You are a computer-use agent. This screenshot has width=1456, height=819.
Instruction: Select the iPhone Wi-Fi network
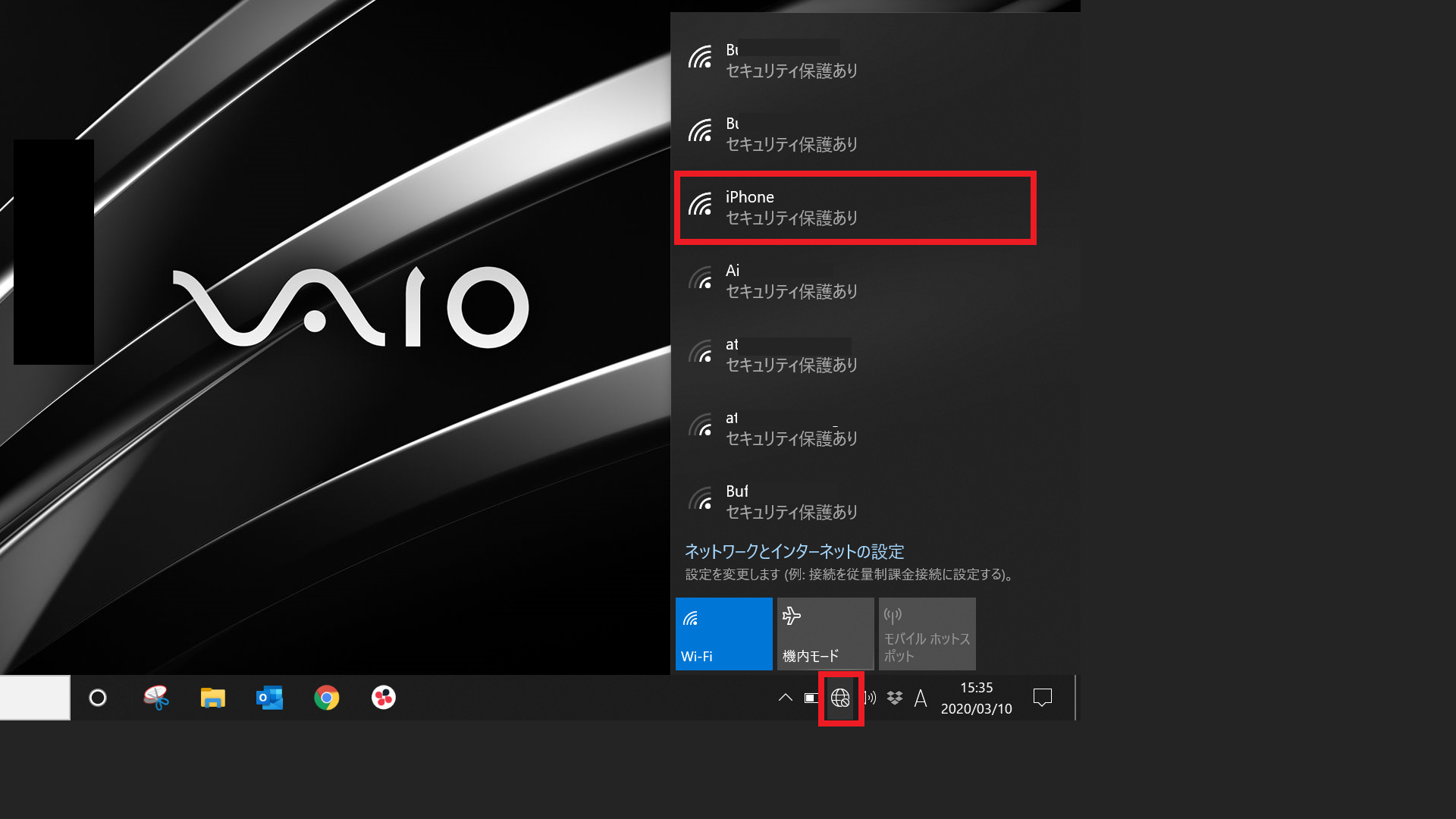[x=855, y=208]
